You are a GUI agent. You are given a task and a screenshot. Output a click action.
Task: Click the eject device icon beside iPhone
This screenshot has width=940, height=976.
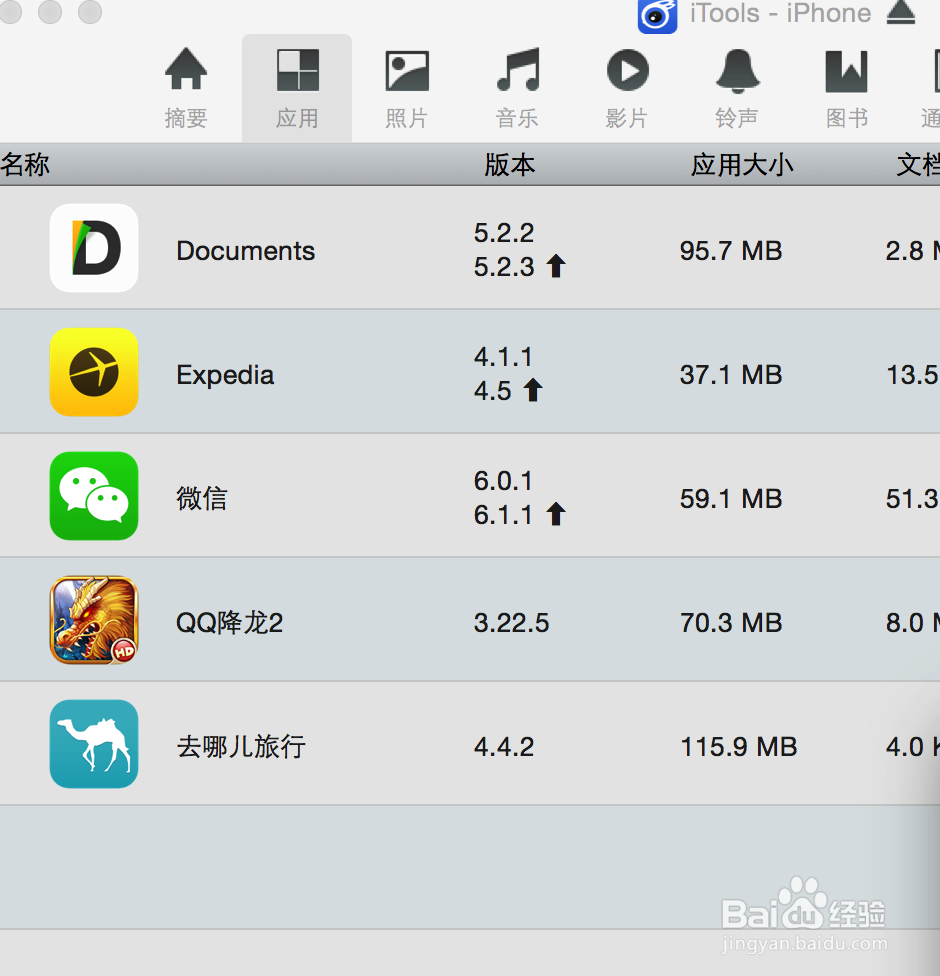pos(901,12)
